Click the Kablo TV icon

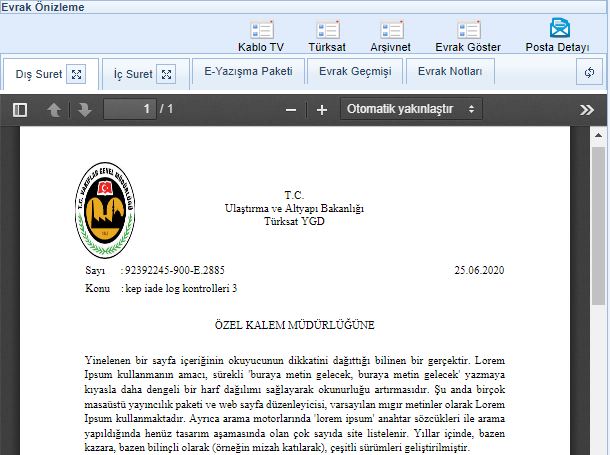(x=261, y=30)
